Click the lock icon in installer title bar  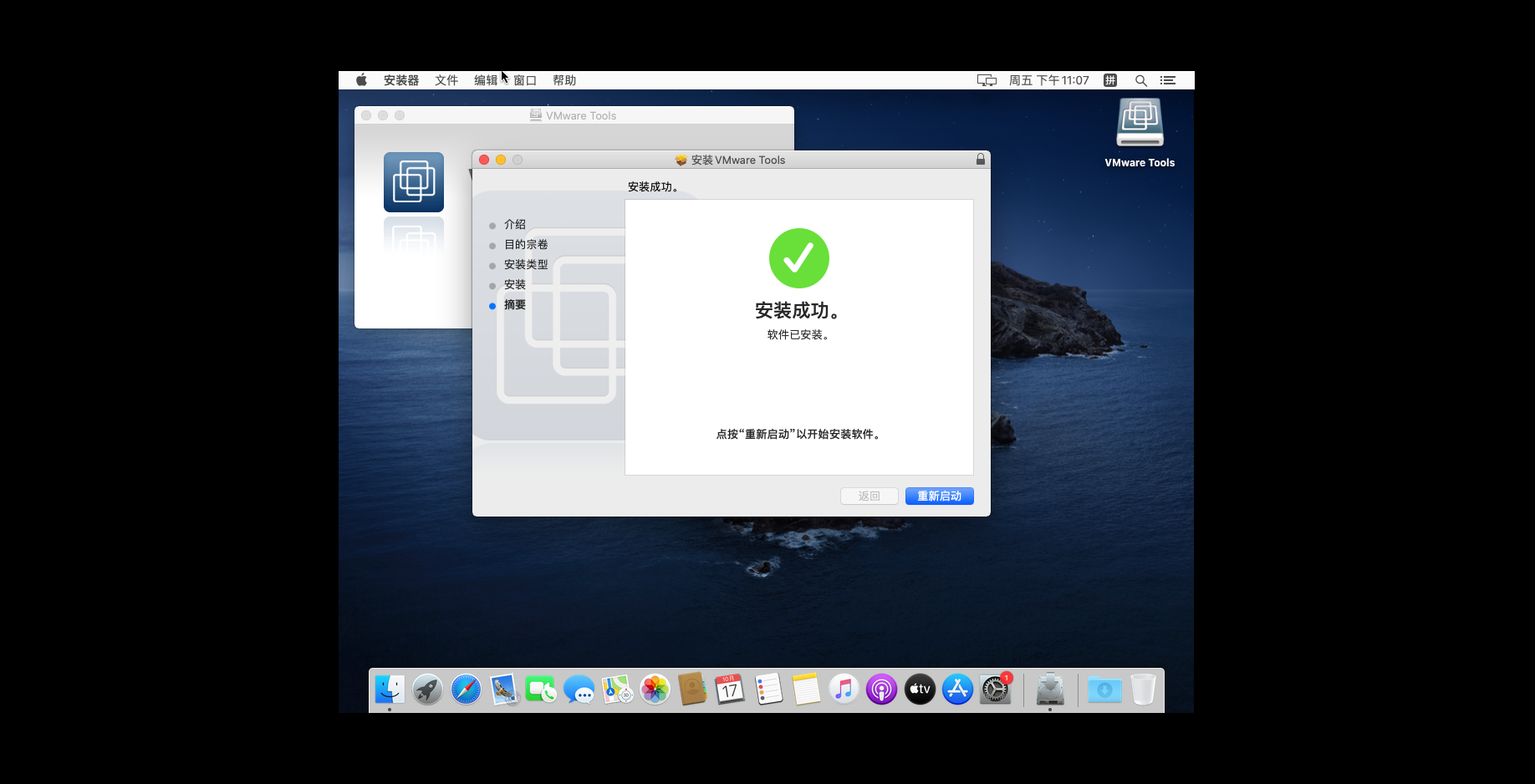pyautogui.click(x=981, y=160)
